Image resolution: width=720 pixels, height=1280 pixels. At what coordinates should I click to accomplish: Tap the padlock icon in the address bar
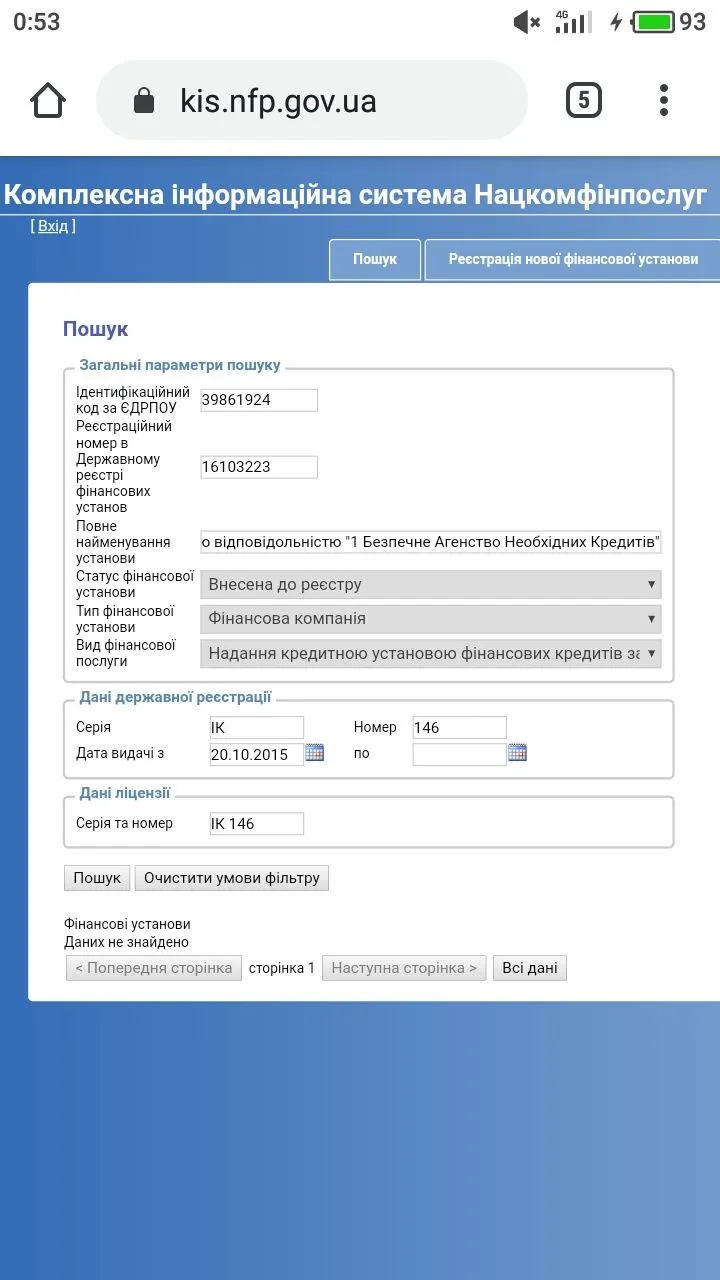(144, 101)
